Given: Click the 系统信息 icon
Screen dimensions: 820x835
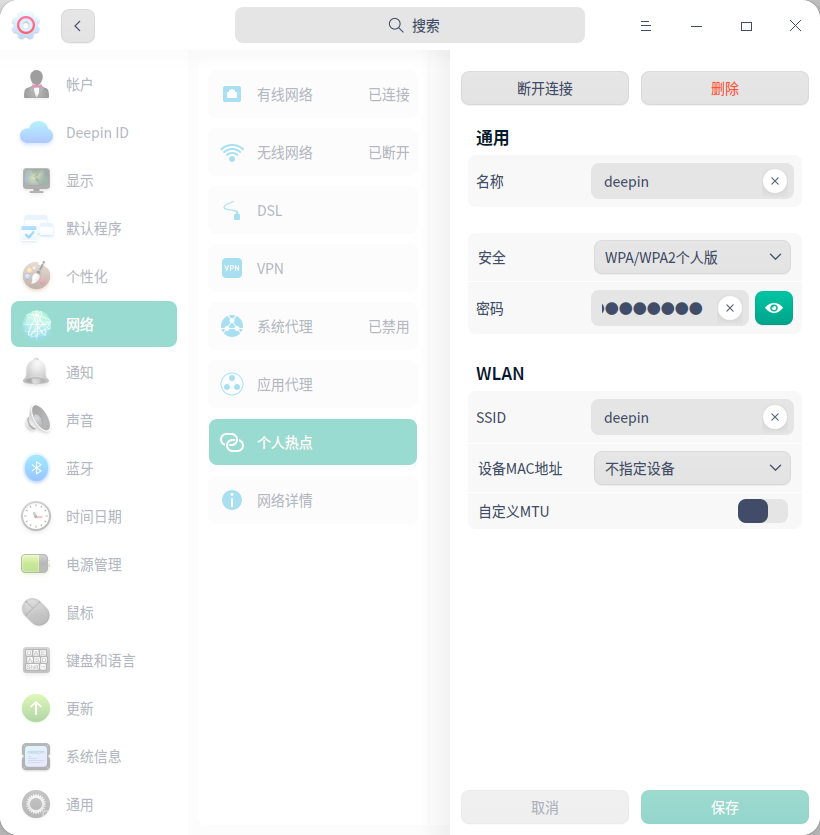Looking at the screenshot, I should point(36,756).
